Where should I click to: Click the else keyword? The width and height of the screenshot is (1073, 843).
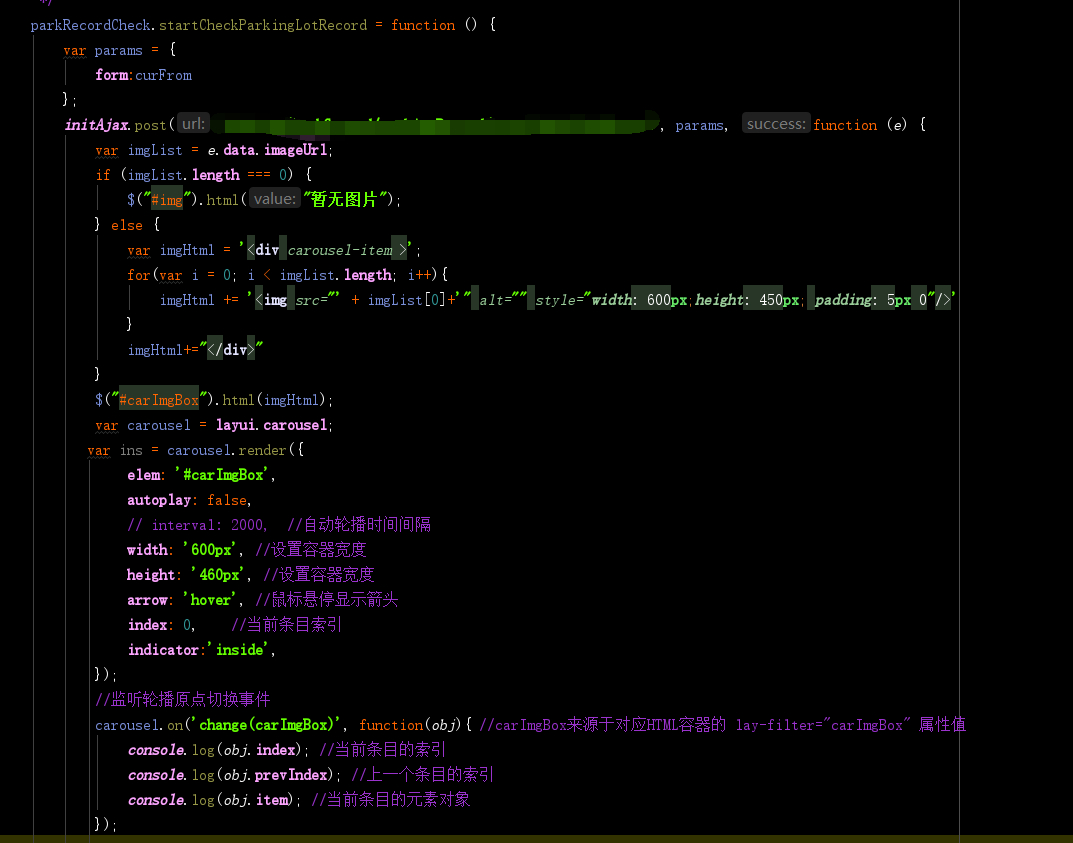[127, 225]
